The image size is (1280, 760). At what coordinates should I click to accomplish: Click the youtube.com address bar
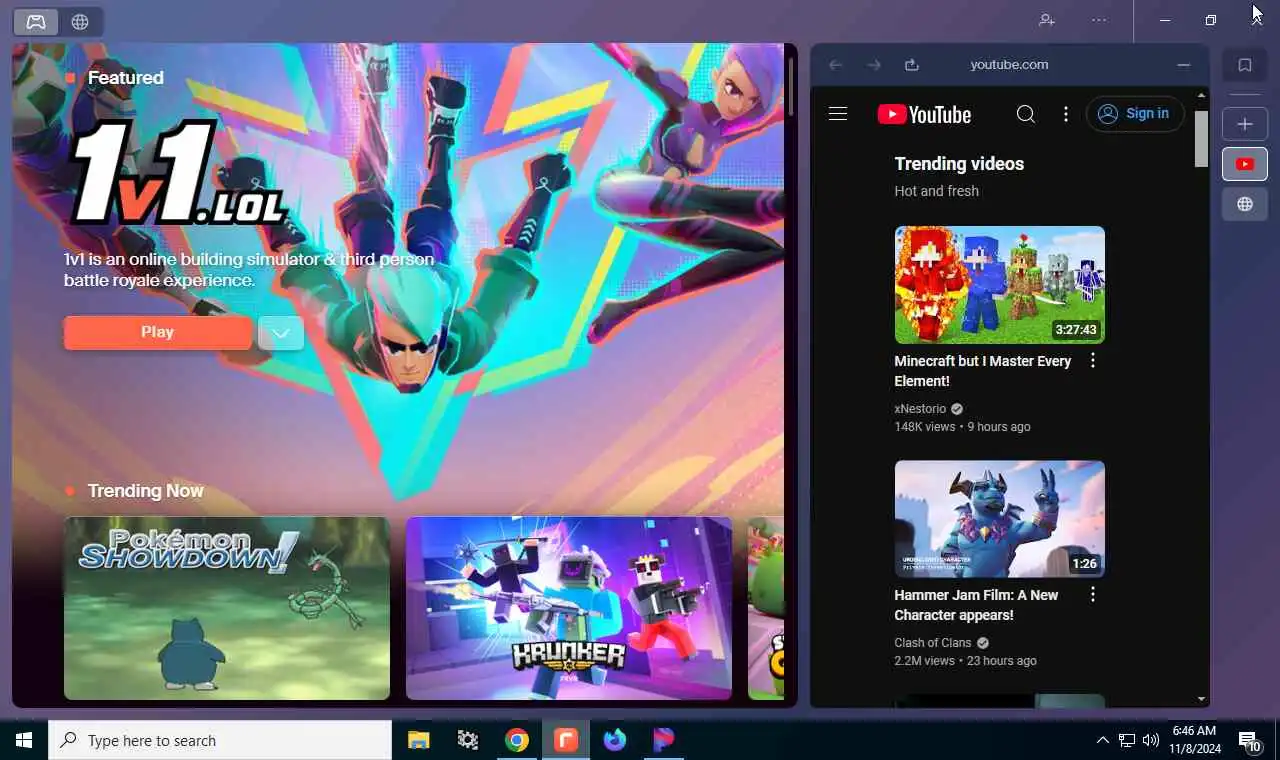point(1009,65)
